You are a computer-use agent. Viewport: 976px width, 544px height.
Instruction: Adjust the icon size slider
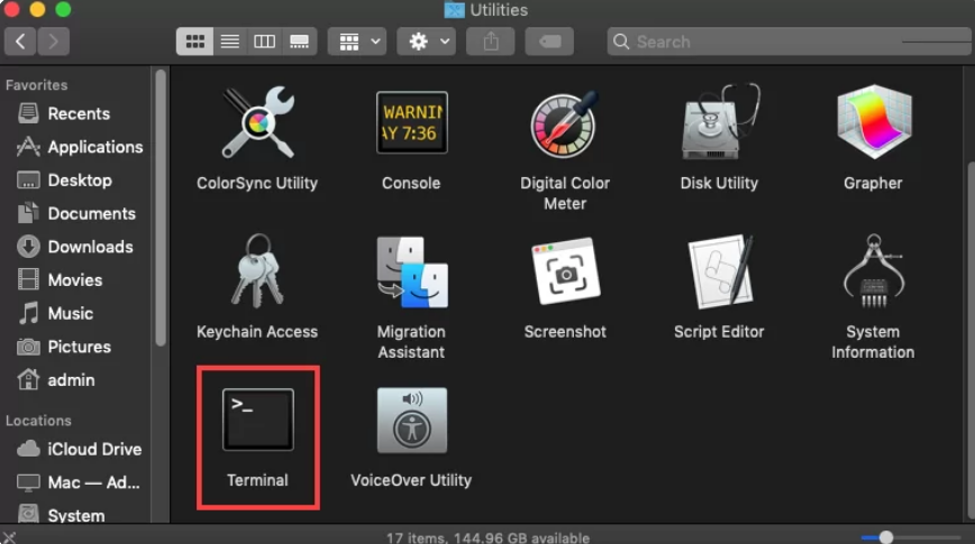tap(912, 537)
